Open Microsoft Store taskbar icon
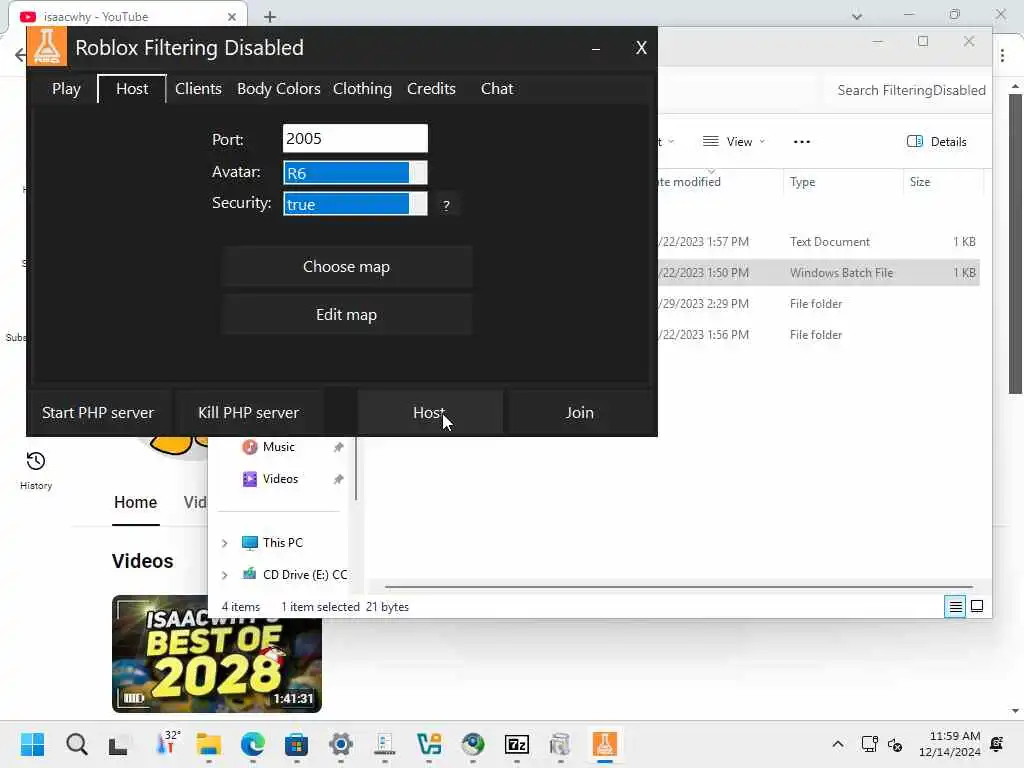This screenshot has height=768, width=1024. pyautogui.click(x=296, y=744)
